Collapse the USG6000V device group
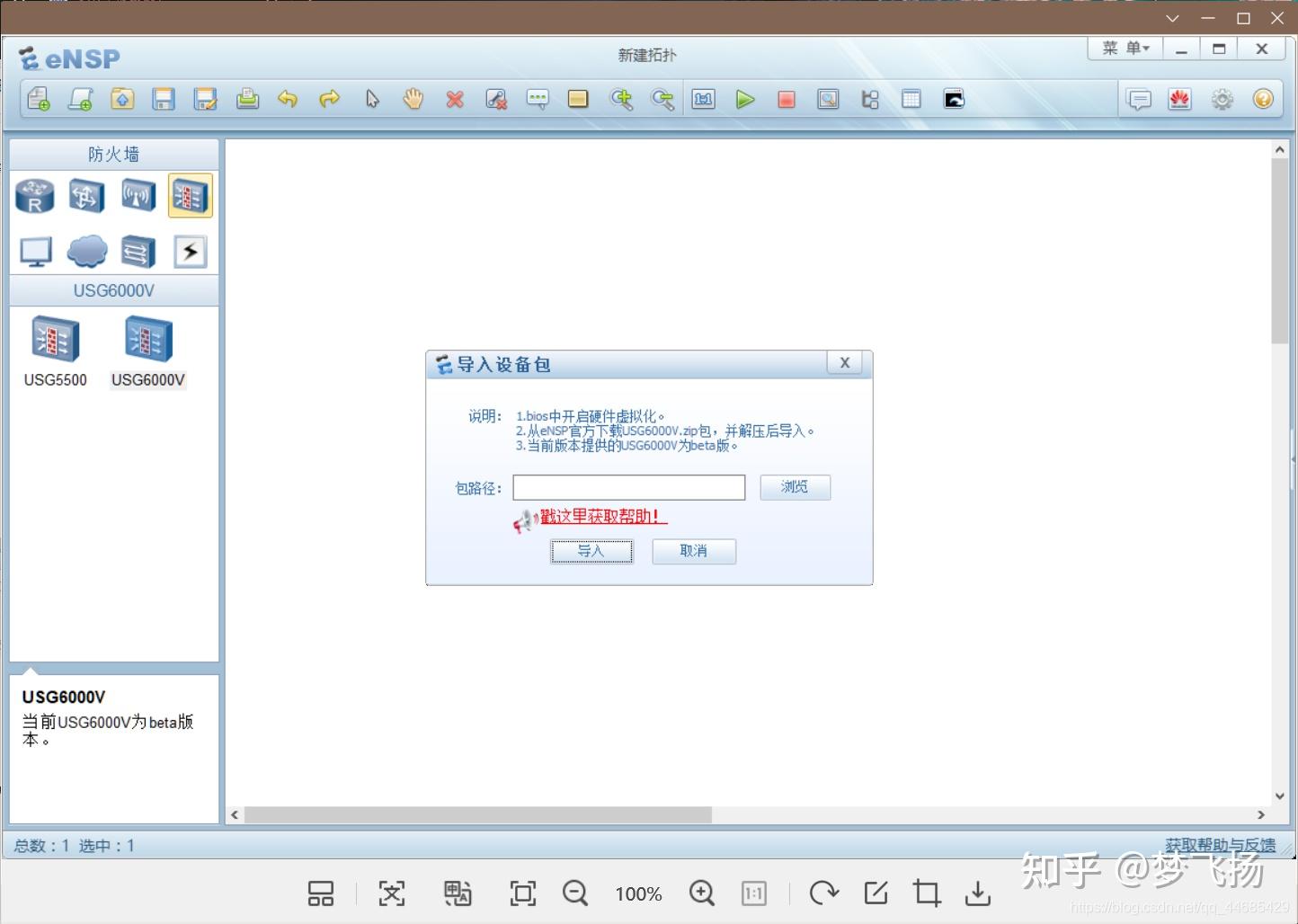 click(x=113, y=290)
